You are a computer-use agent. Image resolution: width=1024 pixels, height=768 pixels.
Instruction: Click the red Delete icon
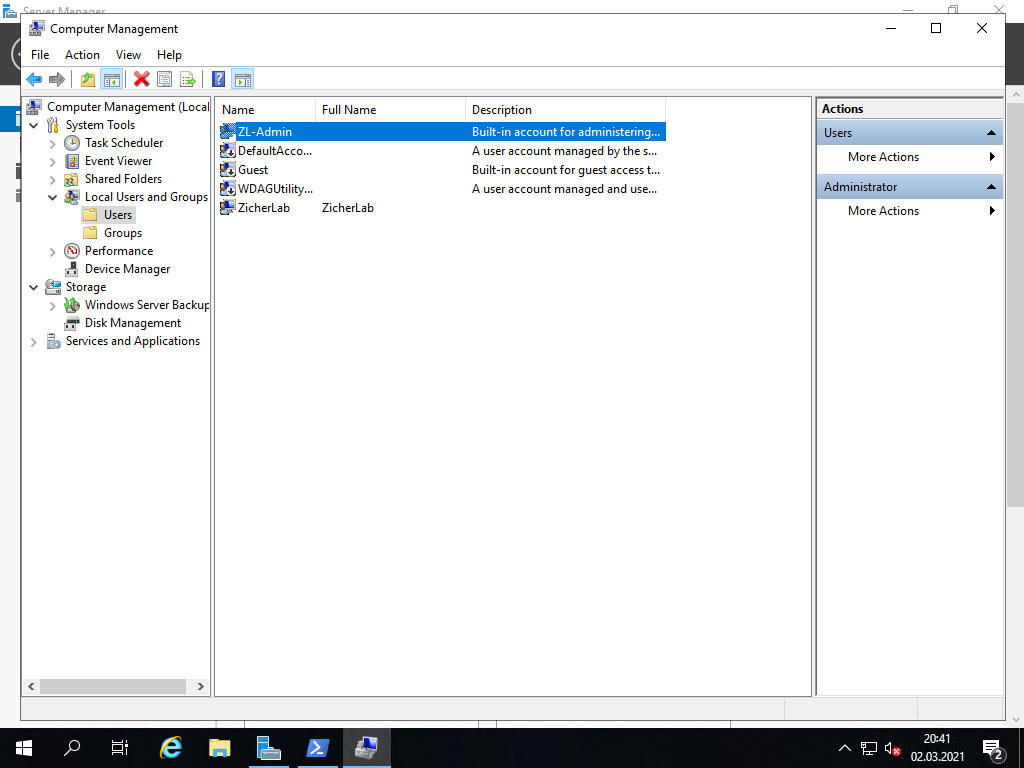click(x=142, y=80)
